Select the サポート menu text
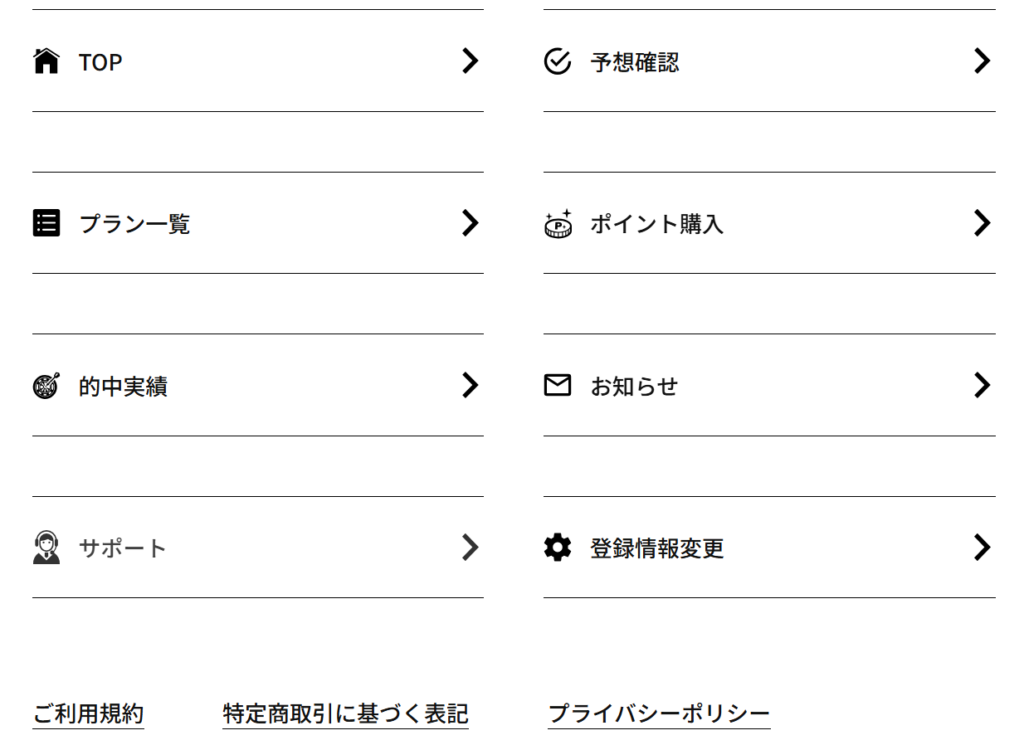 [x=122, y=548]
